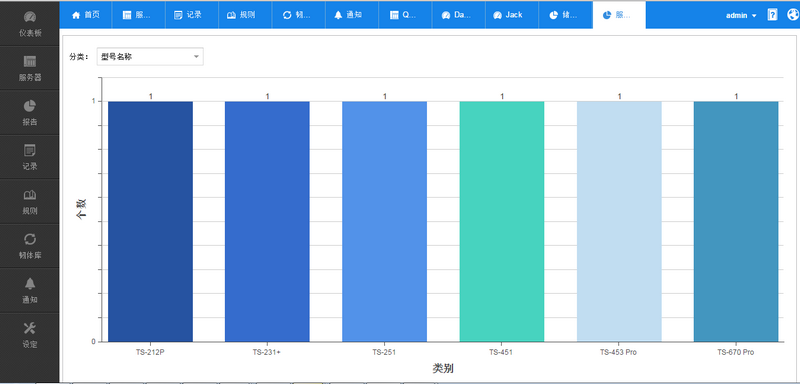Switch to the 规则 tab in top bar
The height and width of the screenshot is (384, 800).
[x=245, y=15]
